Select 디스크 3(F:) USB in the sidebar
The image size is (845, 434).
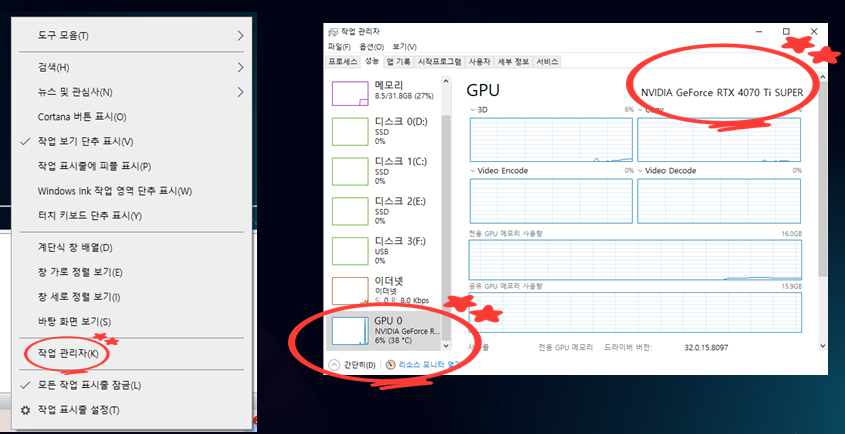384,251
